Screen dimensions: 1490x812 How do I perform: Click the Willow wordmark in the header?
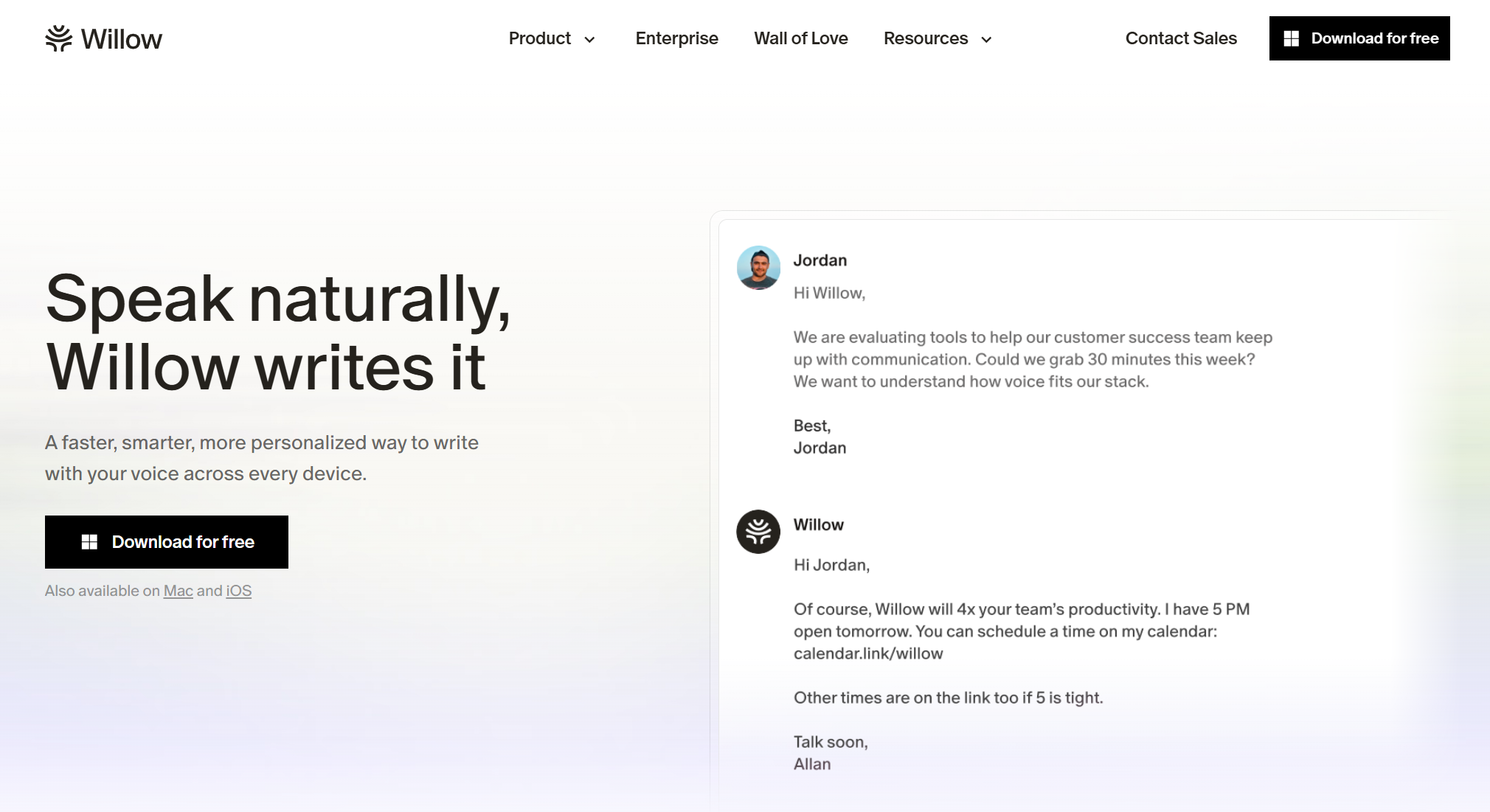(122, 39)
